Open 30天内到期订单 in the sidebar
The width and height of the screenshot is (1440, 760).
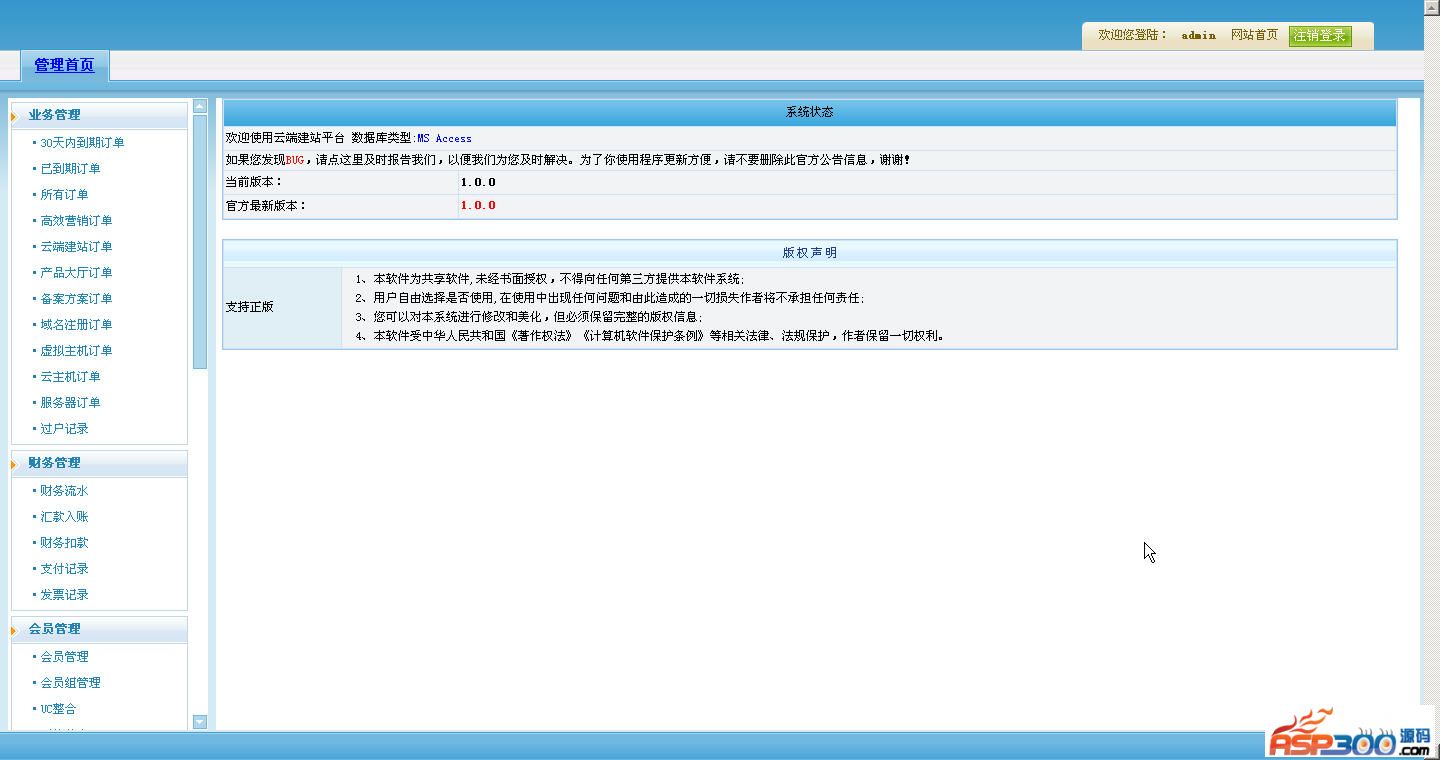point(82,143)
